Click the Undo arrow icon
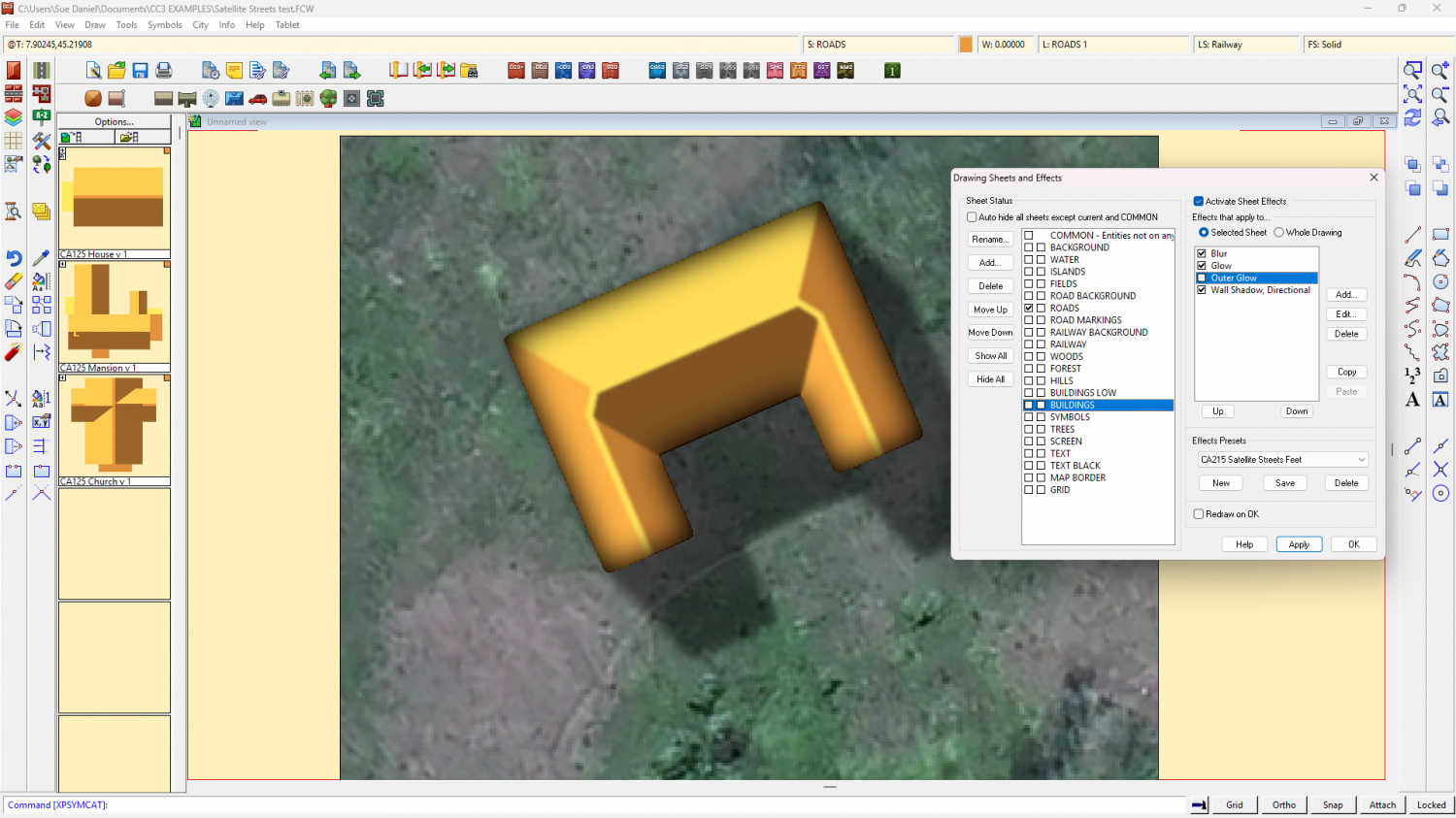Screen dimensions: 1456x818 click(x=14, y=258)
